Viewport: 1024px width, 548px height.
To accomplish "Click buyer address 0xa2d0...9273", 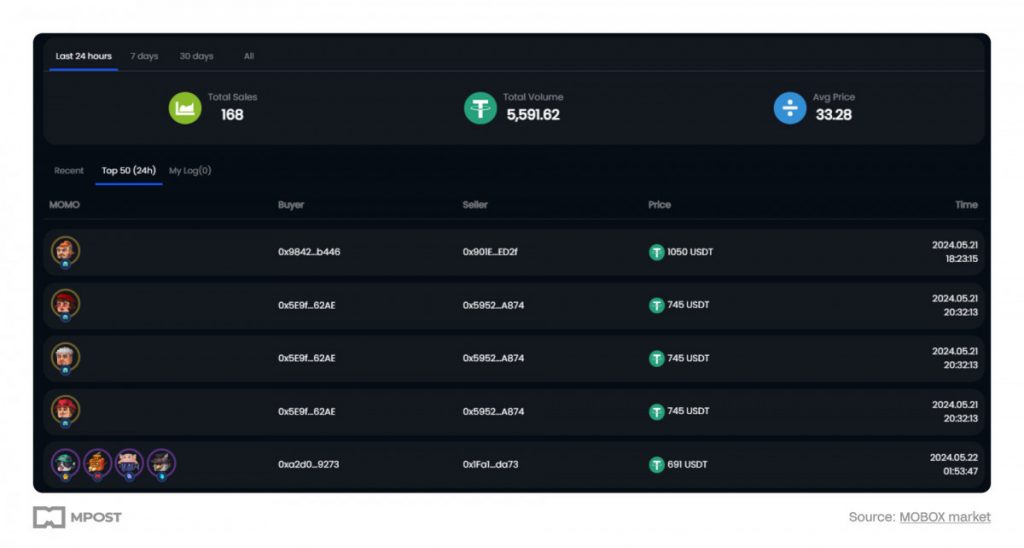I will point(308,464).
